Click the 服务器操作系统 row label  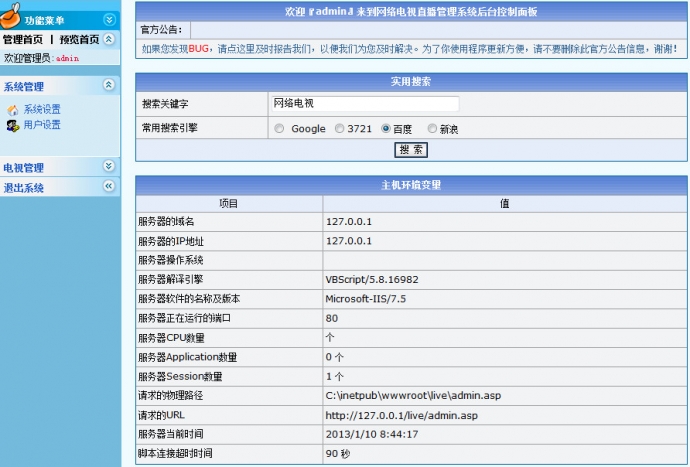pos(171,260)
